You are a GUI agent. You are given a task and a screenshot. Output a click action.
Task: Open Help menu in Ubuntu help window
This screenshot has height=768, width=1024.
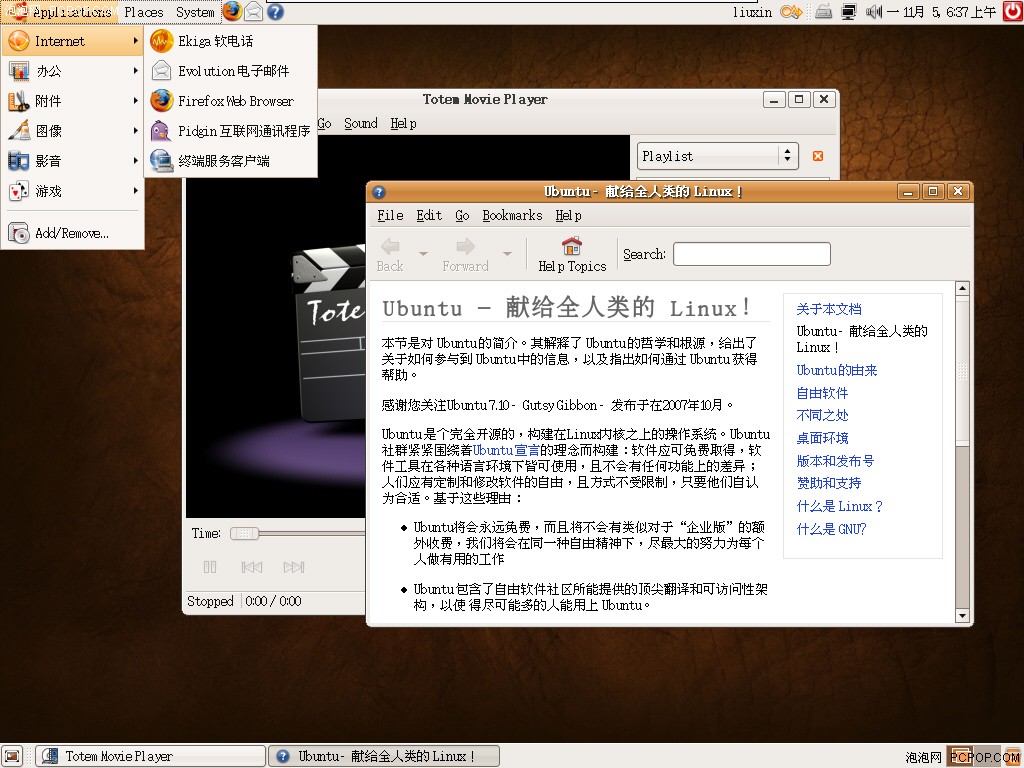pos(568,216)
